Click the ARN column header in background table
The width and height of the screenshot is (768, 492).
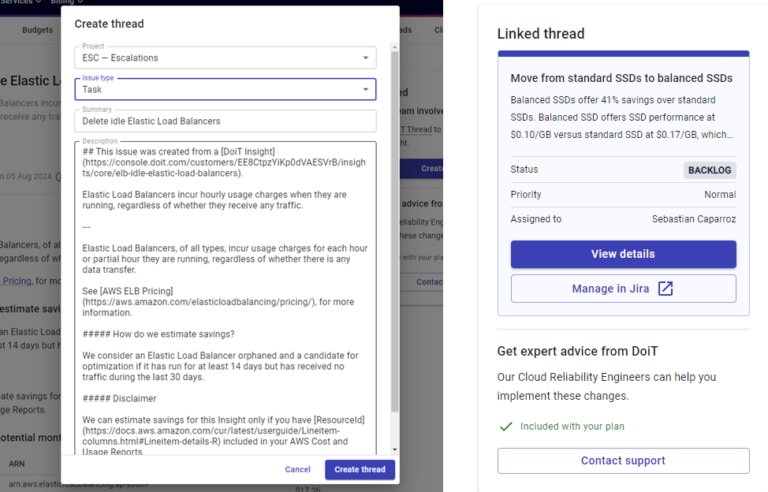tap(17, 464)
